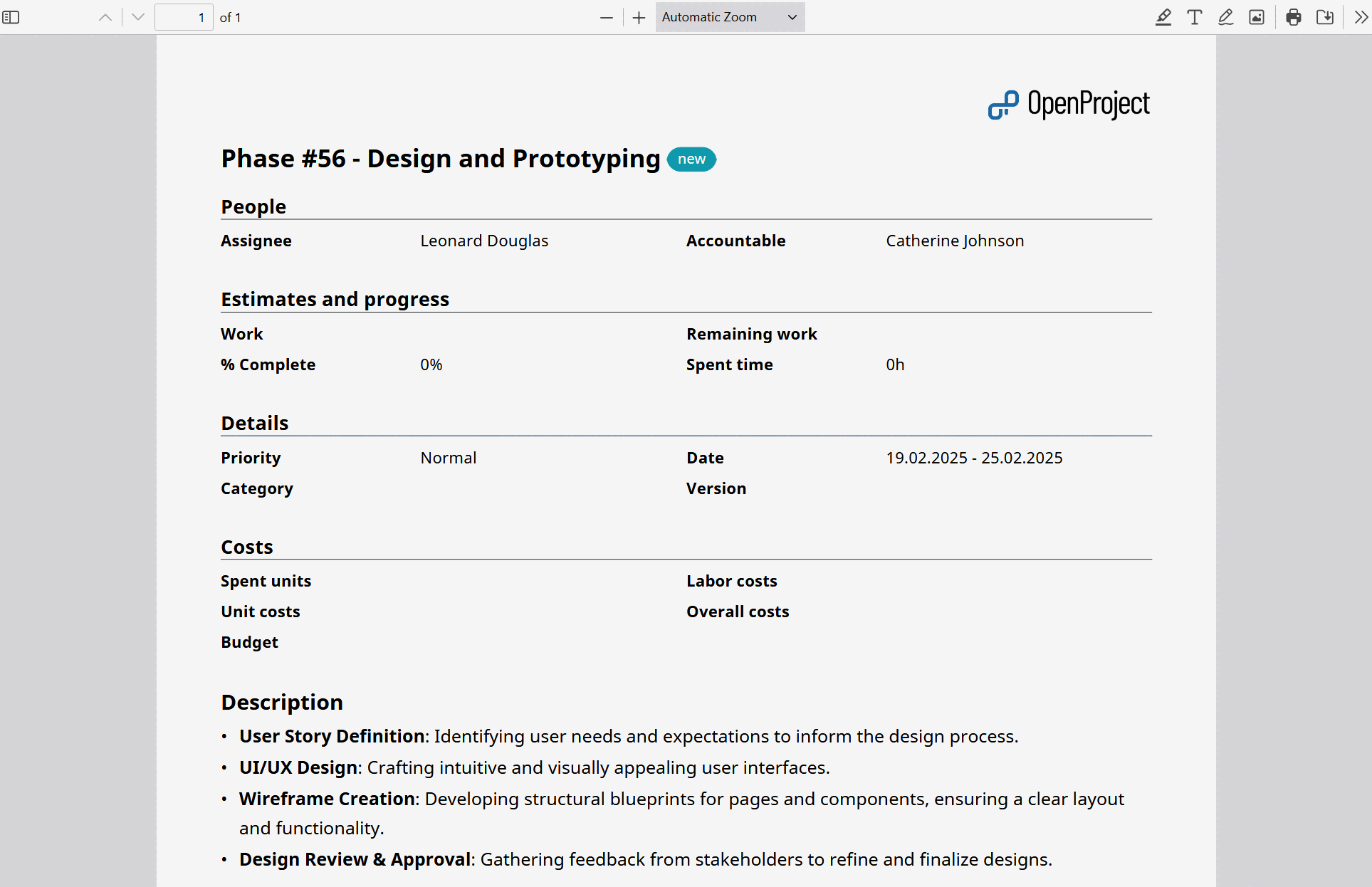Zoom out of the document

(606, 17)
